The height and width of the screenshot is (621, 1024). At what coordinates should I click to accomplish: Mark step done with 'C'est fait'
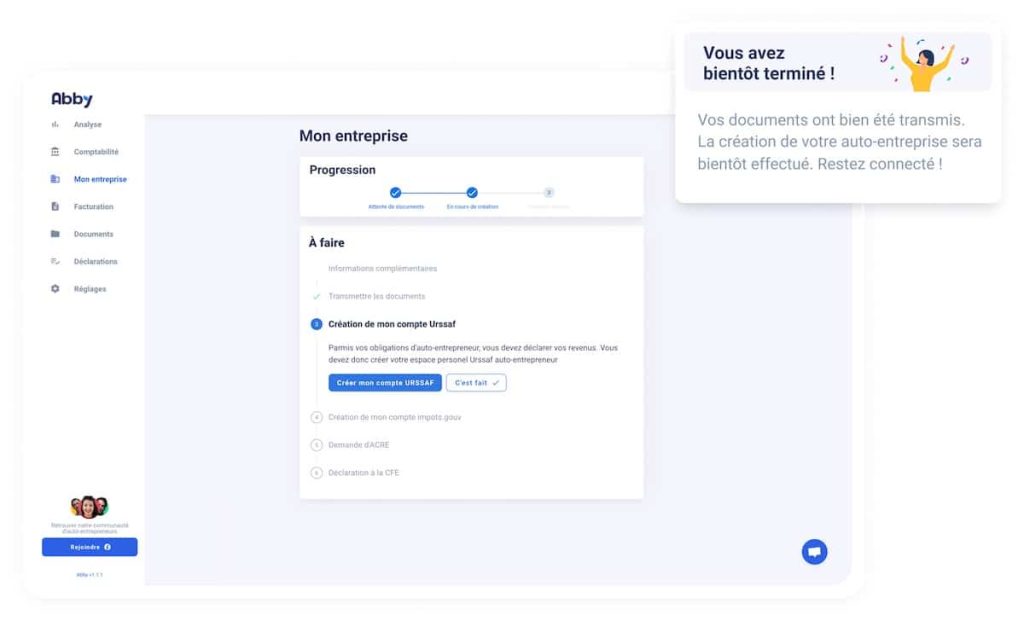(x=476, y=383)
